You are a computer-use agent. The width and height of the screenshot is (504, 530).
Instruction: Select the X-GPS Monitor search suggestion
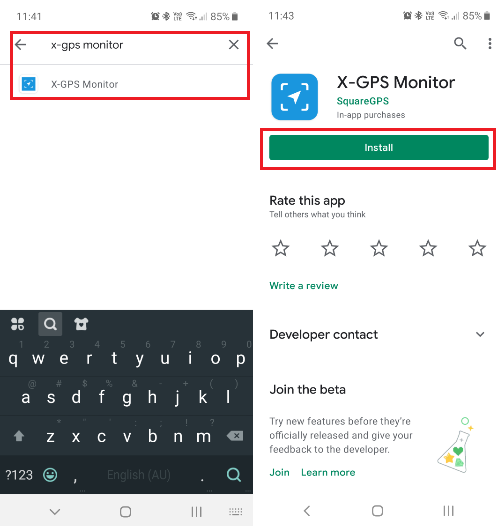(130, 84)
